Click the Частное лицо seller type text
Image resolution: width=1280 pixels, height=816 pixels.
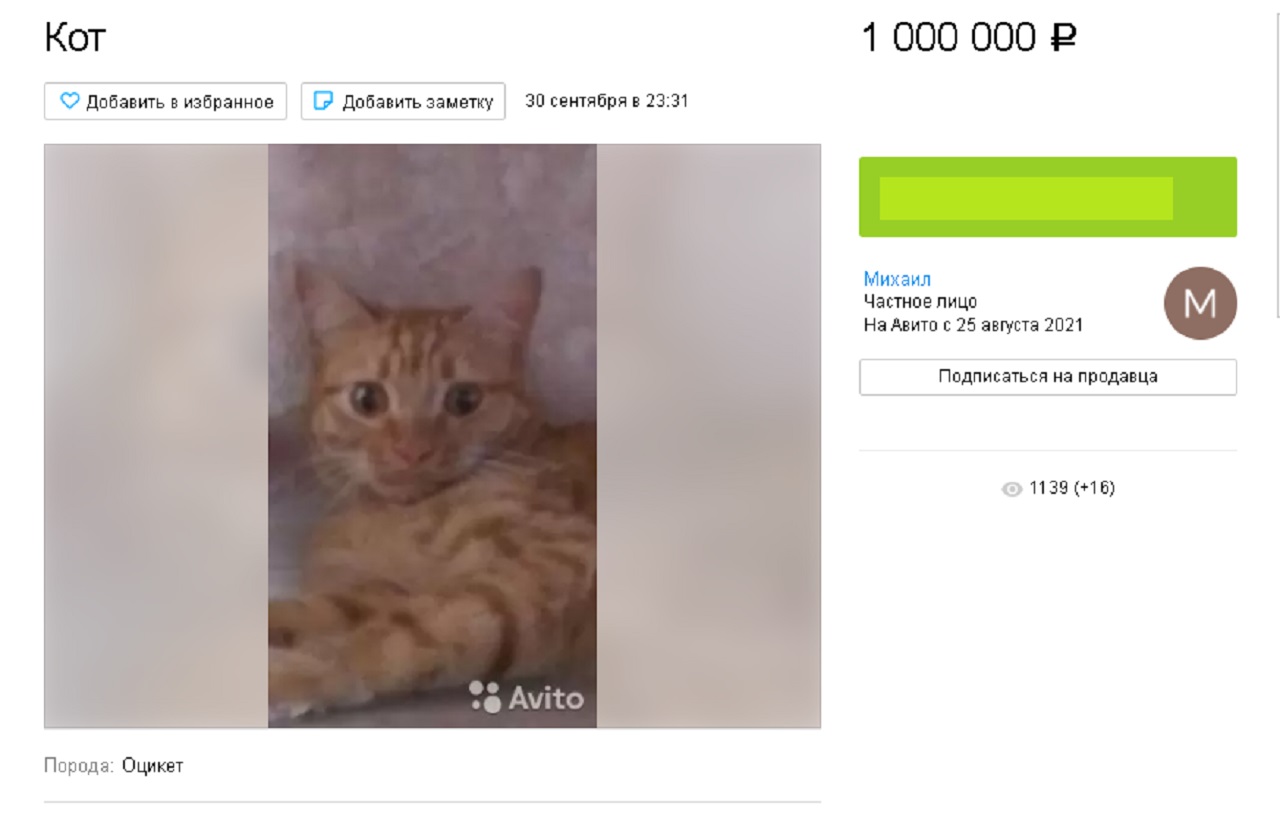click(x=921, y=302)
